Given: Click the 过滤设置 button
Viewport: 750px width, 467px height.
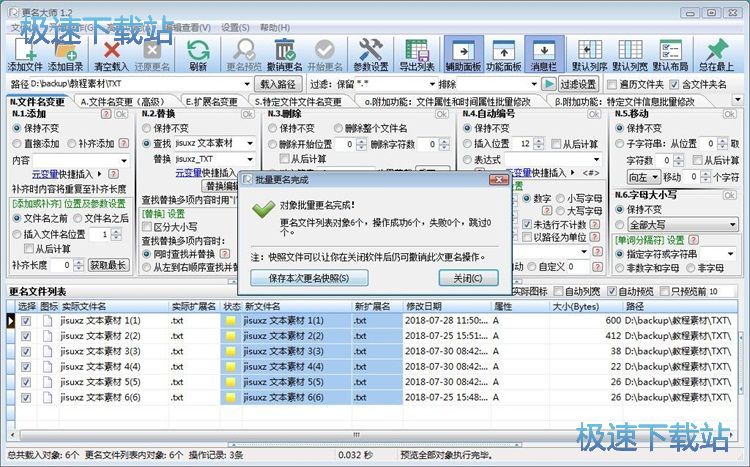Looking at the screenshot, I should tap(578, 85).
